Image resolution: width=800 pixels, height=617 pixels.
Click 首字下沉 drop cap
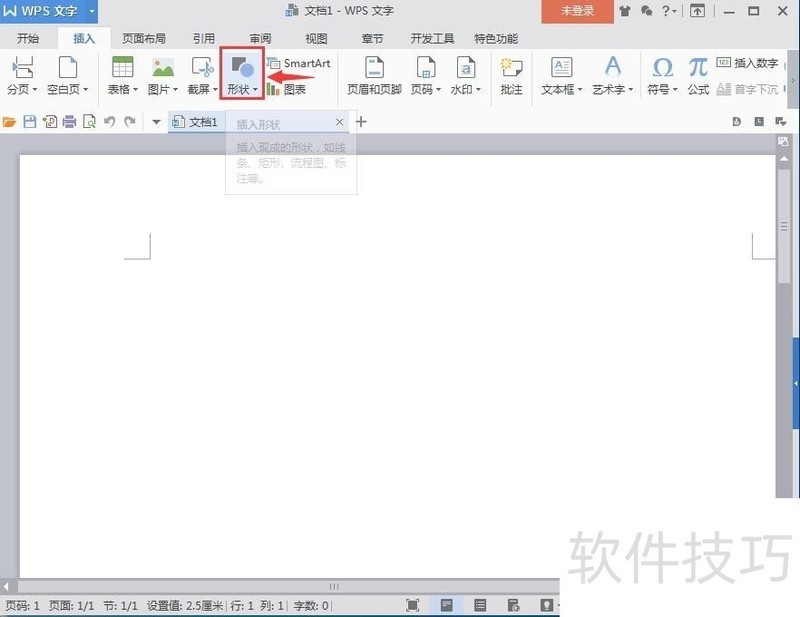click(x=747, y=90)
